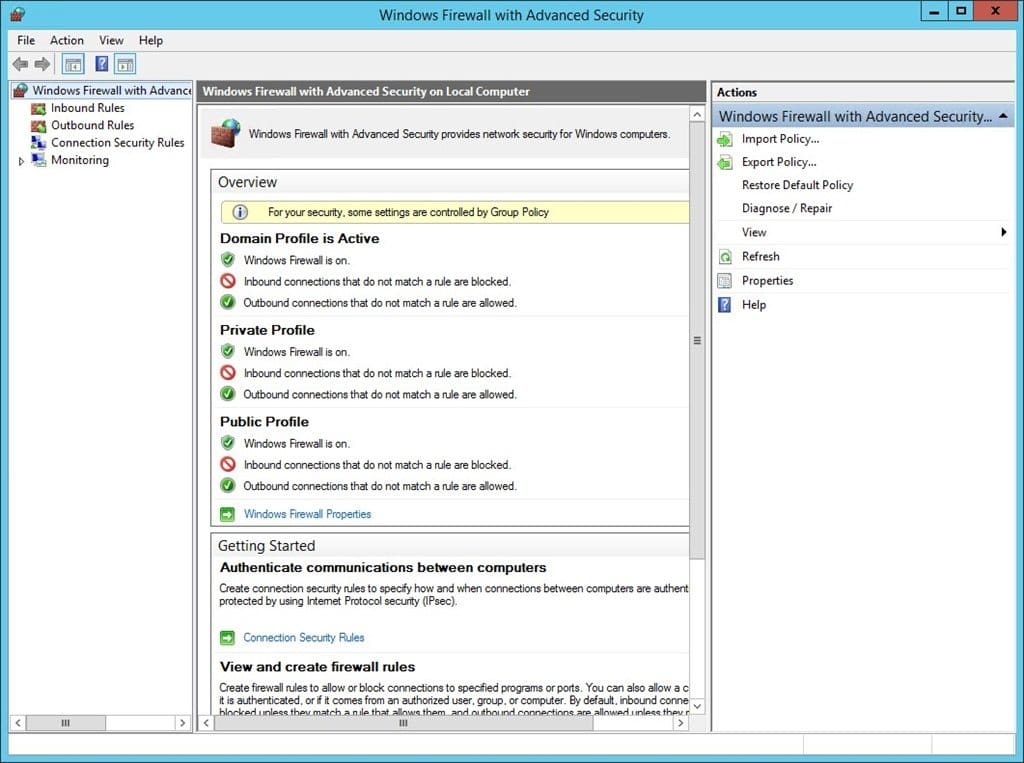Select Outbound Rules in the tree
This screenshot has height=763, width=1024.
[x=92, y=125]
